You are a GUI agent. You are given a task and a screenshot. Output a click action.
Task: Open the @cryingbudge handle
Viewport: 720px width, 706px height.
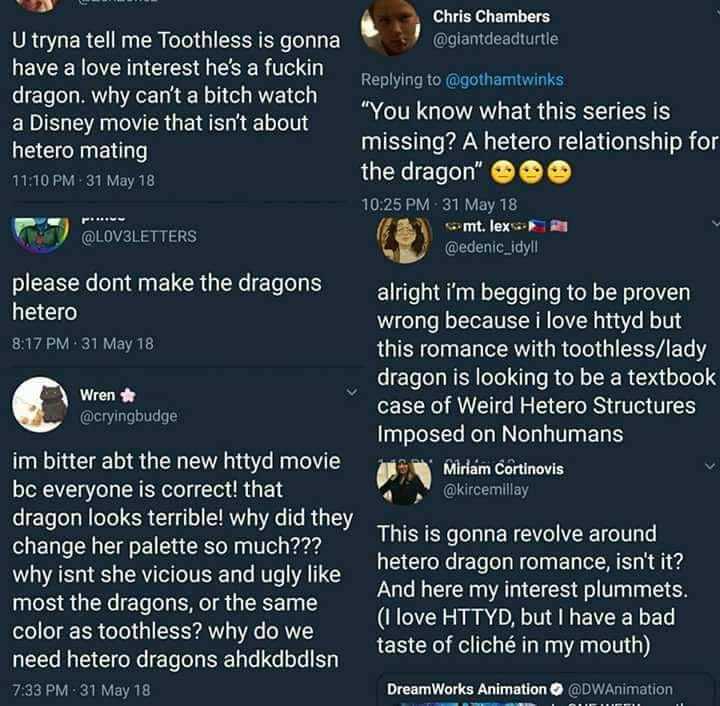(x=130, y=416)
